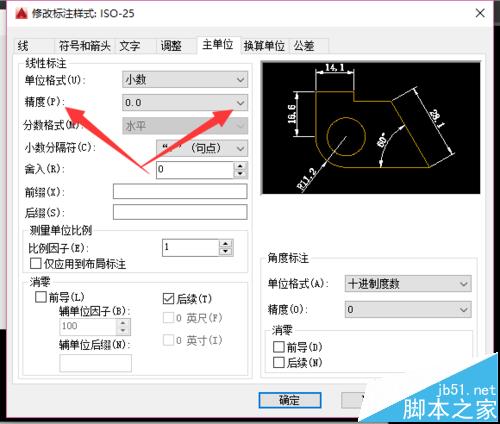This screenshot has height=424, width=500.
Task: Increase the 舍入(R) value with up arrow
Action: (240, 166)
